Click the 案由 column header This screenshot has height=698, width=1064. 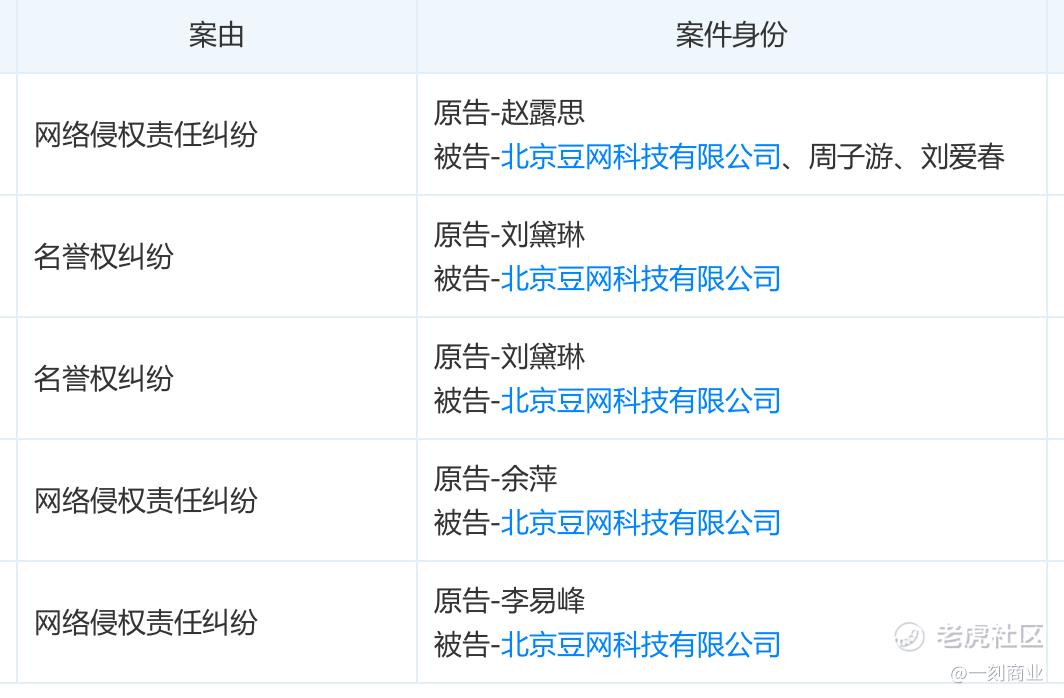(216, 35)
